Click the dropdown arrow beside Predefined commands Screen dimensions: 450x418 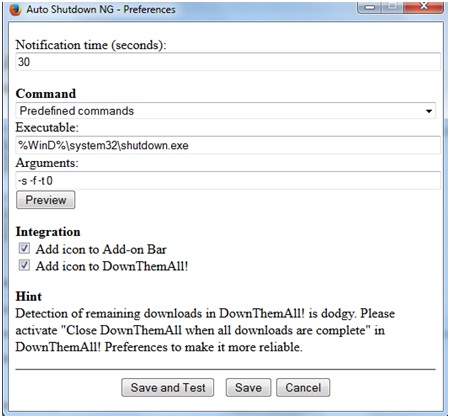click(429, 111)
